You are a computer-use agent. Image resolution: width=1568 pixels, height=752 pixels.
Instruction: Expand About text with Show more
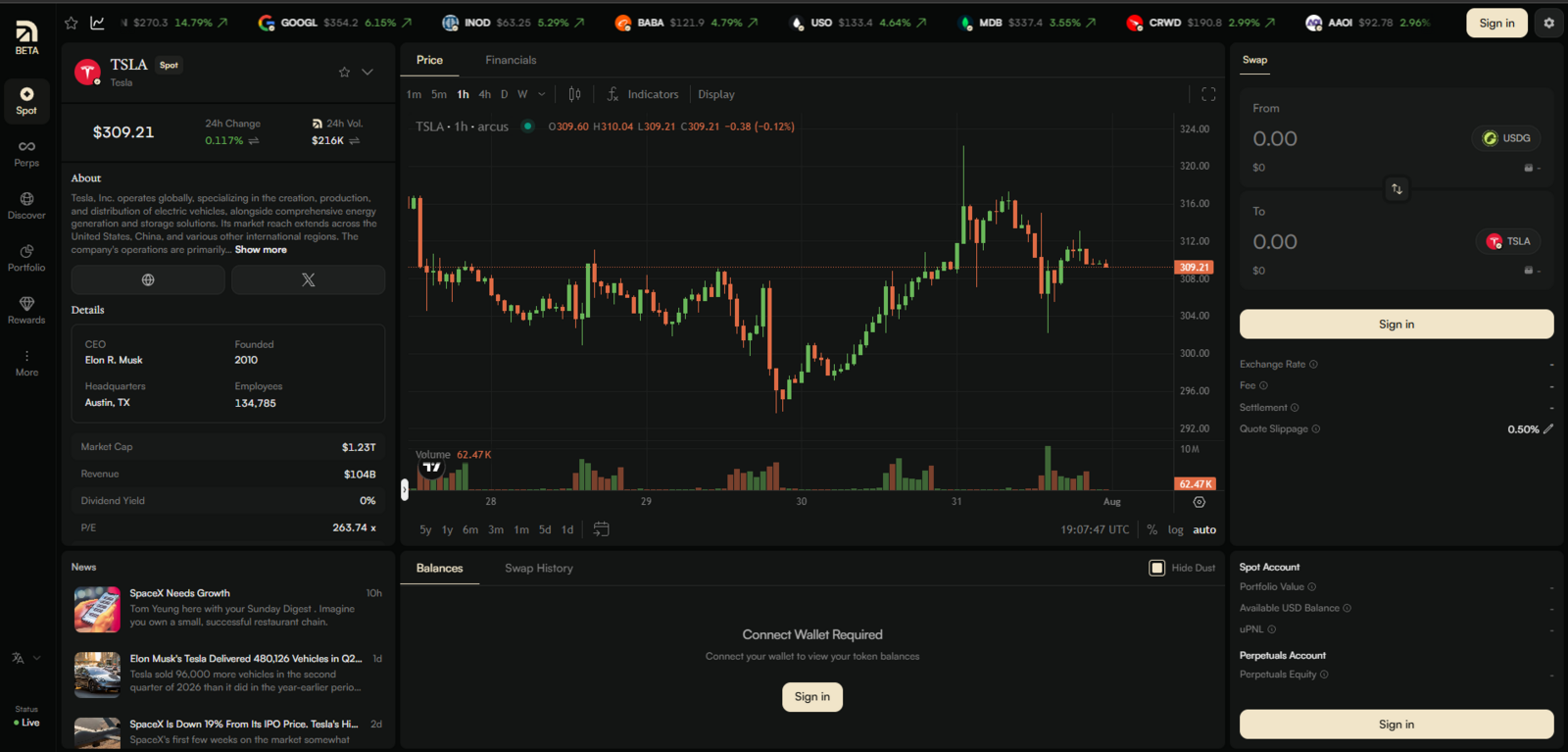tap(261, 250)
